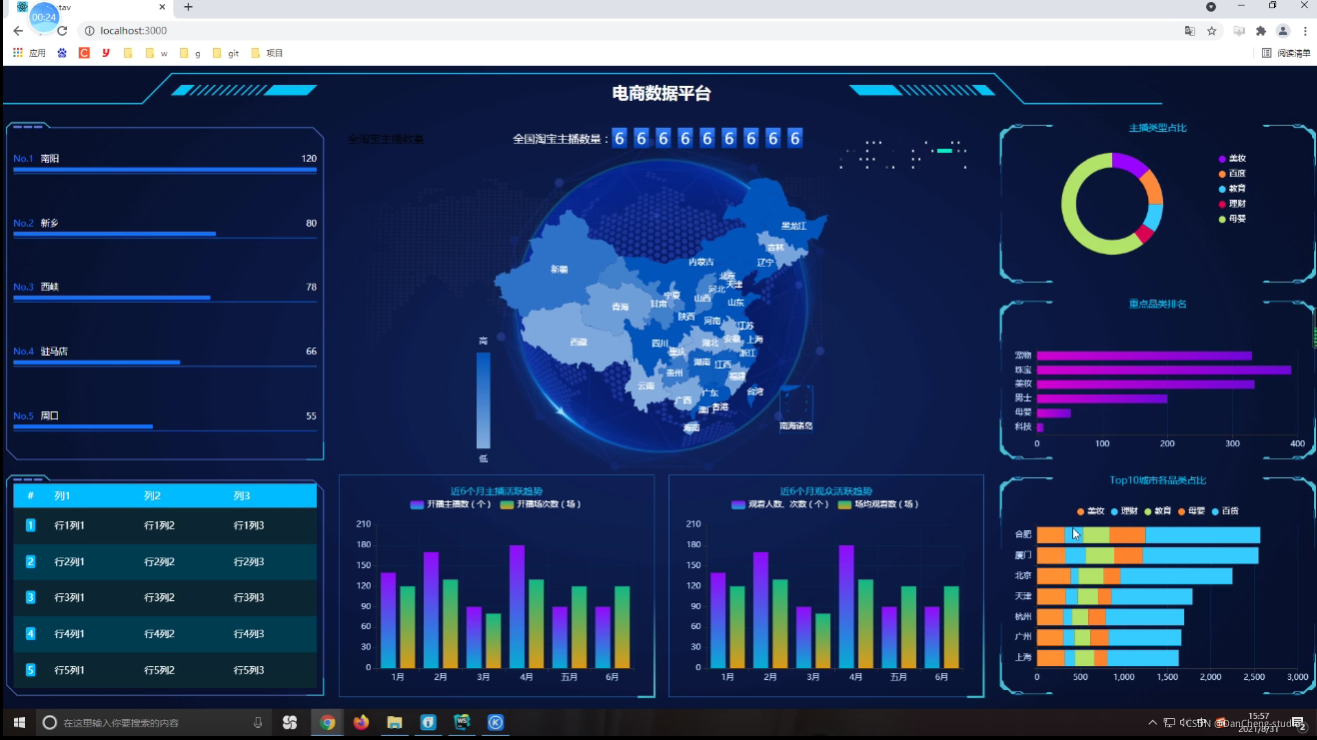Toggle 母婴 legend in donut chart
Screen dimensions: 1317x740
coord(1232,219)
